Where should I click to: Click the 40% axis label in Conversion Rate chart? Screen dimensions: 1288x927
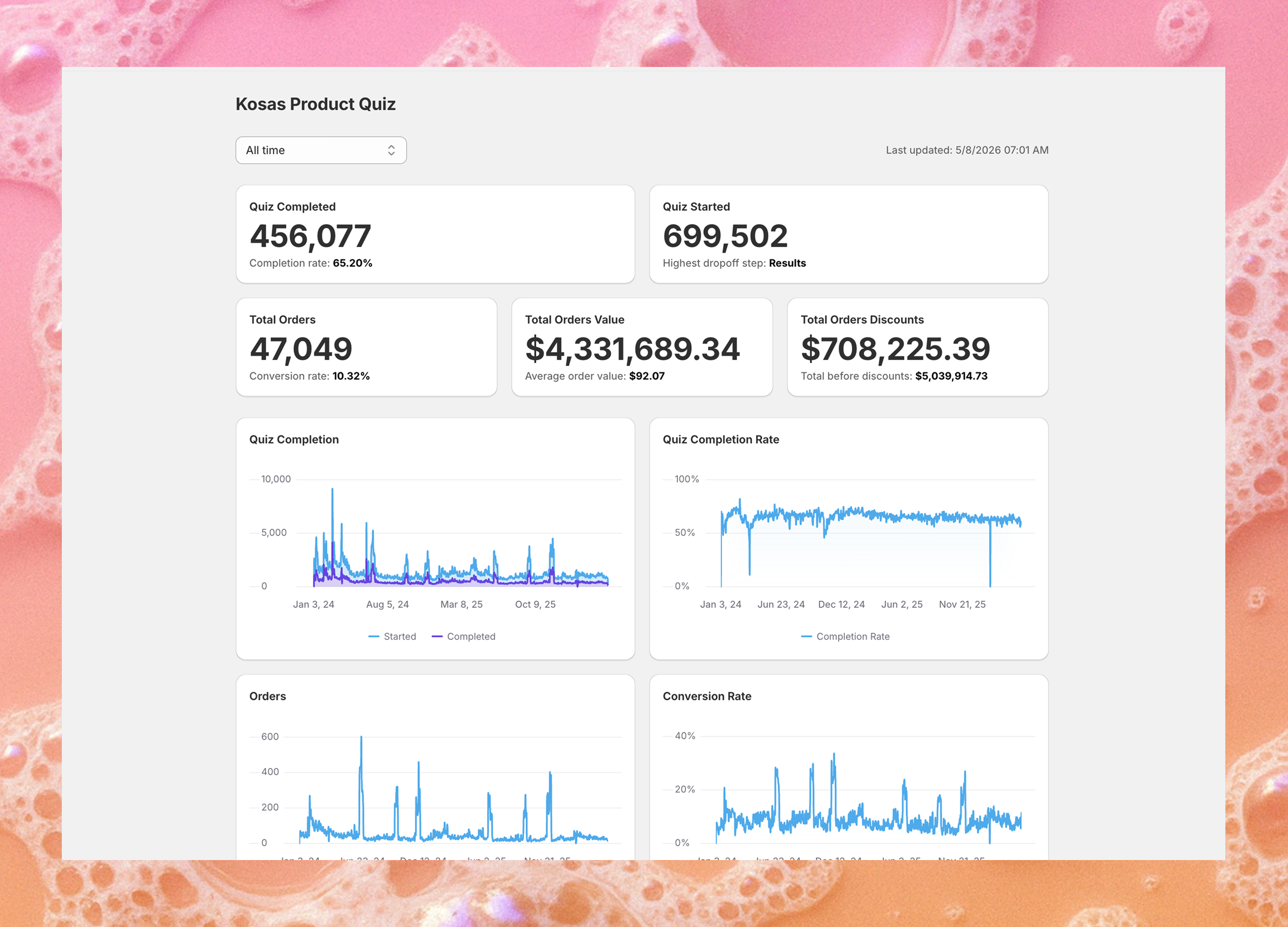coord(685,736)
